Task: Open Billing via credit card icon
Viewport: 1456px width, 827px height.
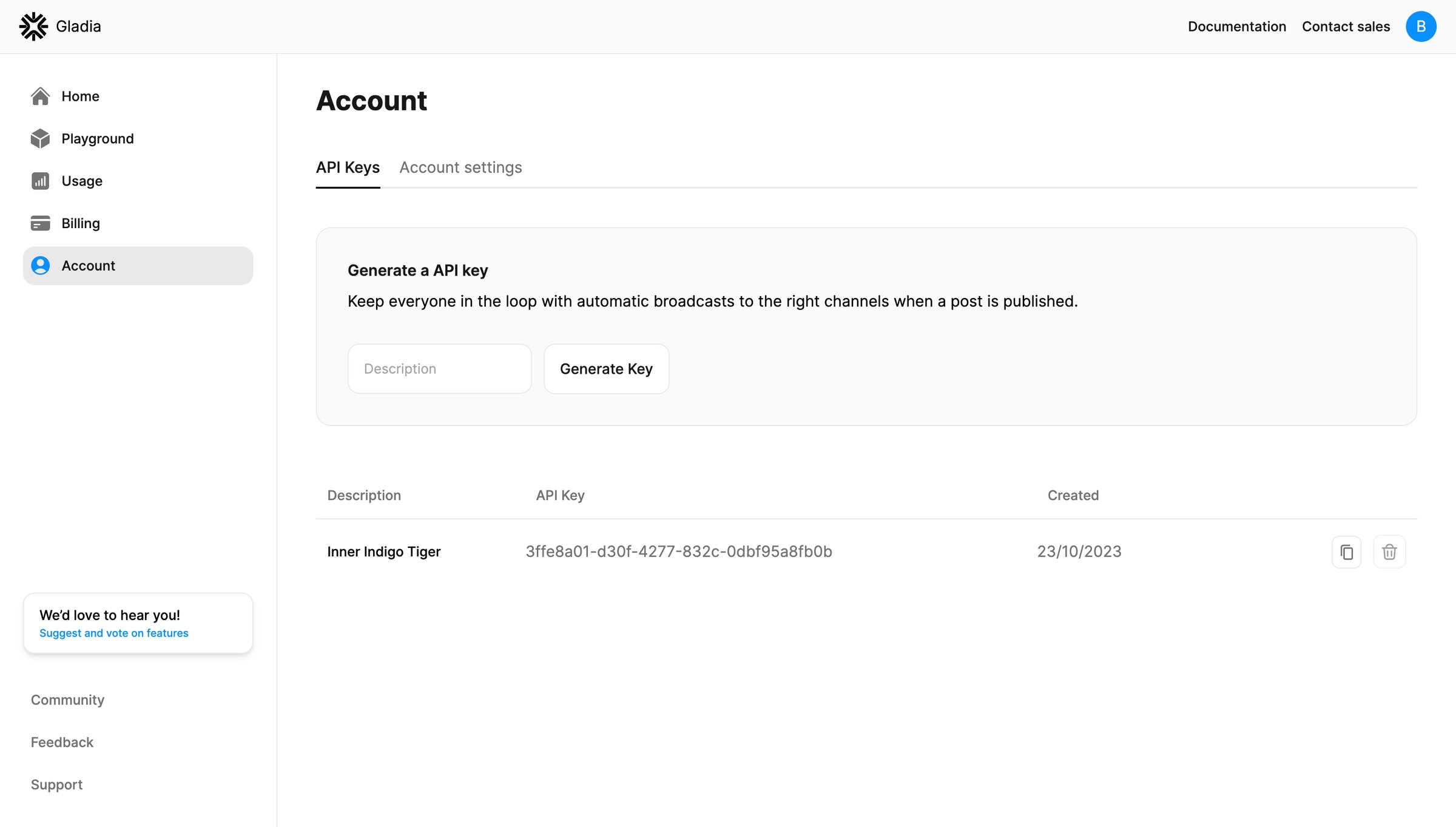Action: coord(40,223)
